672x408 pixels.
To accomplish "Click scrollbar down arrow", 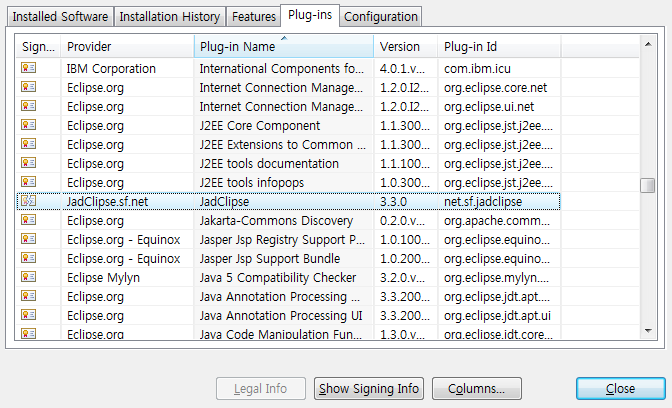I will coord(648,330).
